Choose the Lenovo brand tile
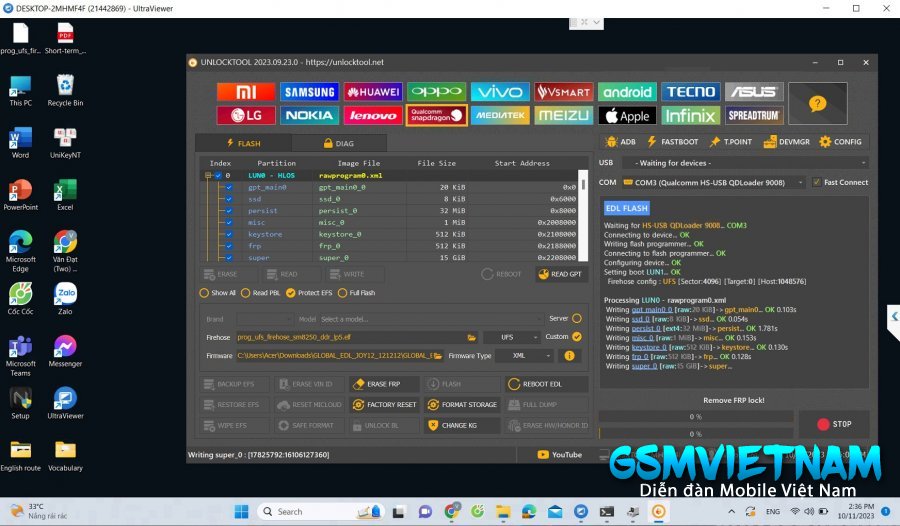900x526 pixels. click(373, 115)
